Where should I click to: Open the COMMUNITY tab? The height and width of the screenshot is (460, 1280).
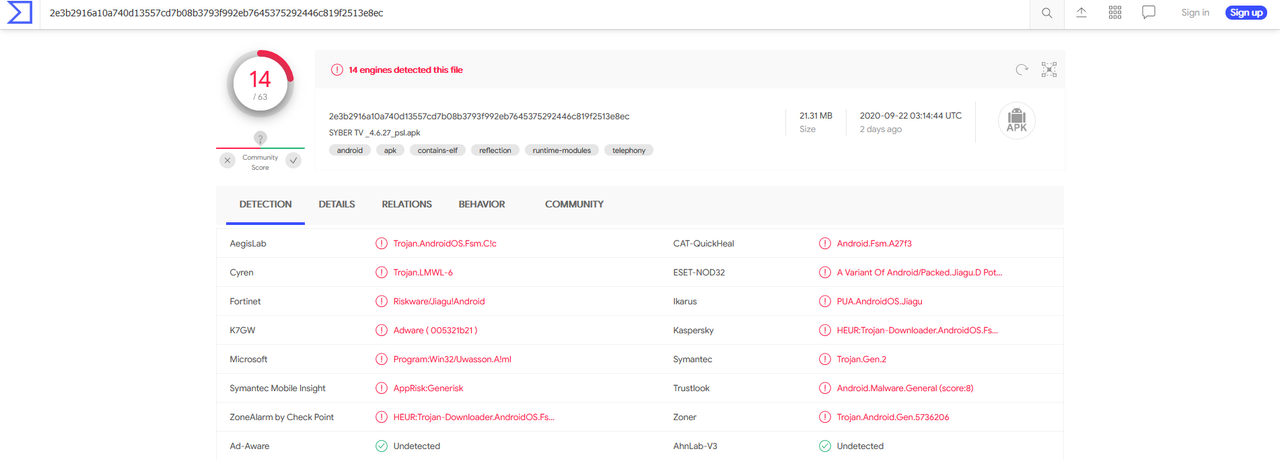point(574,204)
